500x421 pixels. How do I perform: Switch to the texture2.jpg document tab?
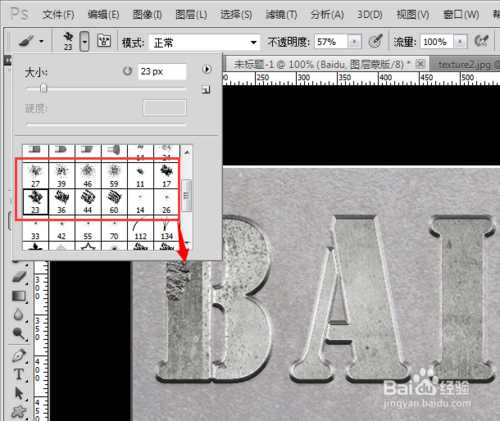coord(465,64)
